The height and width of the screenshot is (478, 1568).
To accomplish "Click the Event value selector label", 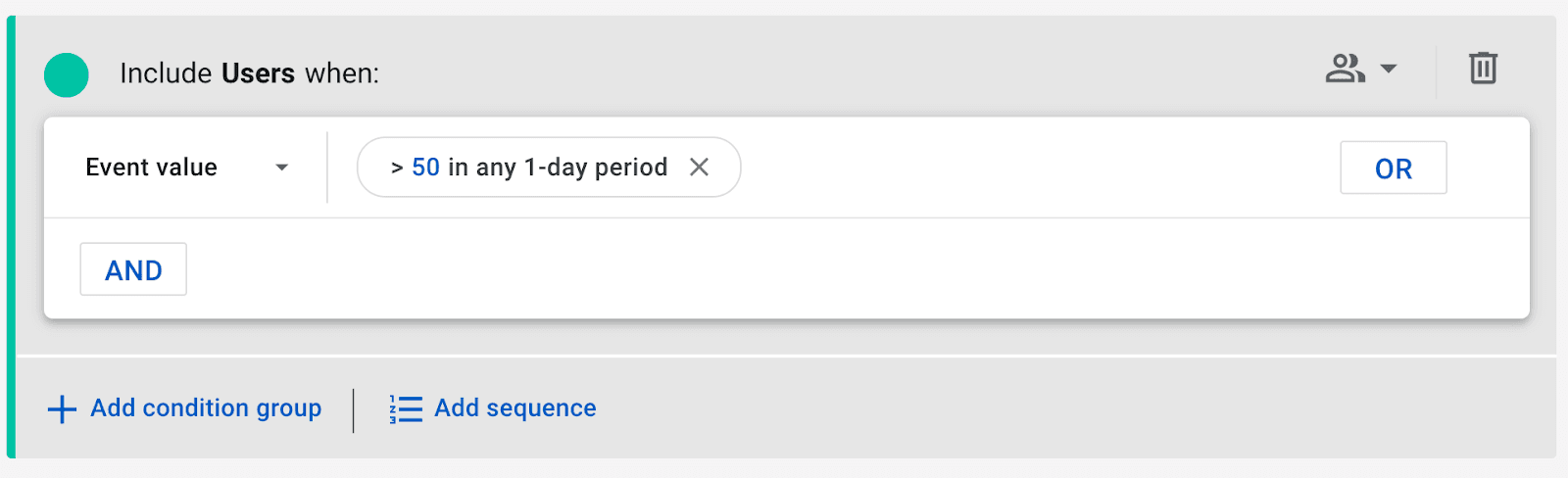I will click(151, 167).
